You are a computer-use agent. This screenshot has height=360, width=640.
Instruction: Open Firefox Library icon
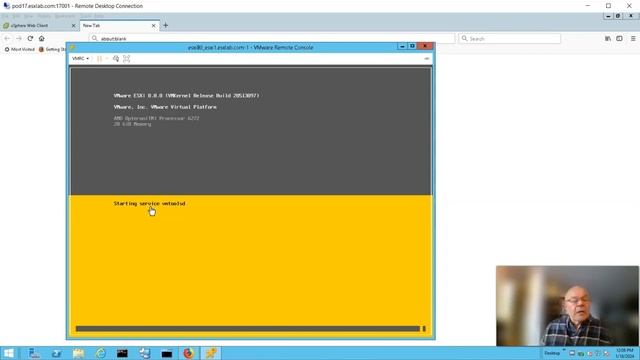click(608, 38)
